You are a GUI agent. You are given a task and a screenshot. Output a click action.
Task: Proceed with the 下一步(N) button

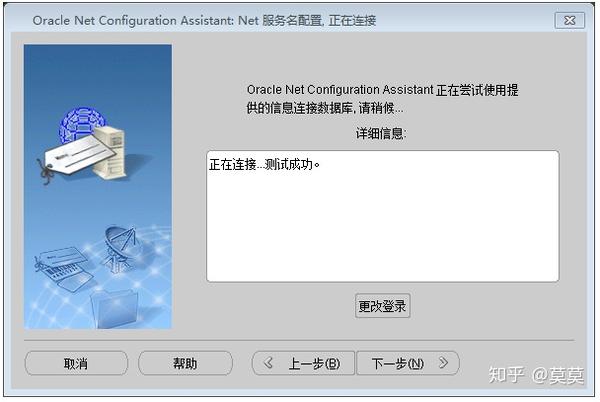pos(407,363)
